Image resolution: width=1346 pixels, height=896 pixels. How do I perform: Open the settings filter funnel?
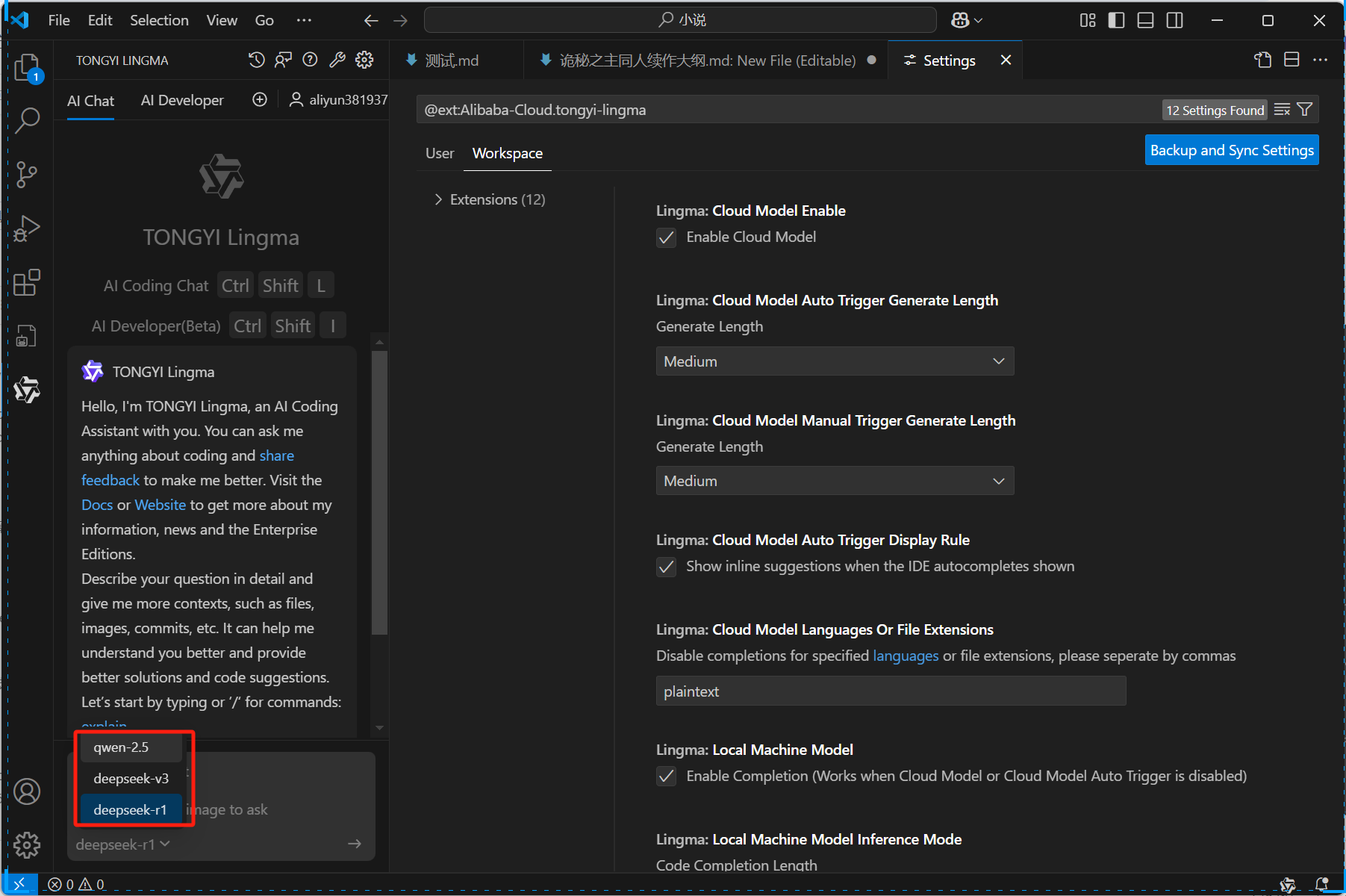pyautogui.click(x=1305, y=110)
